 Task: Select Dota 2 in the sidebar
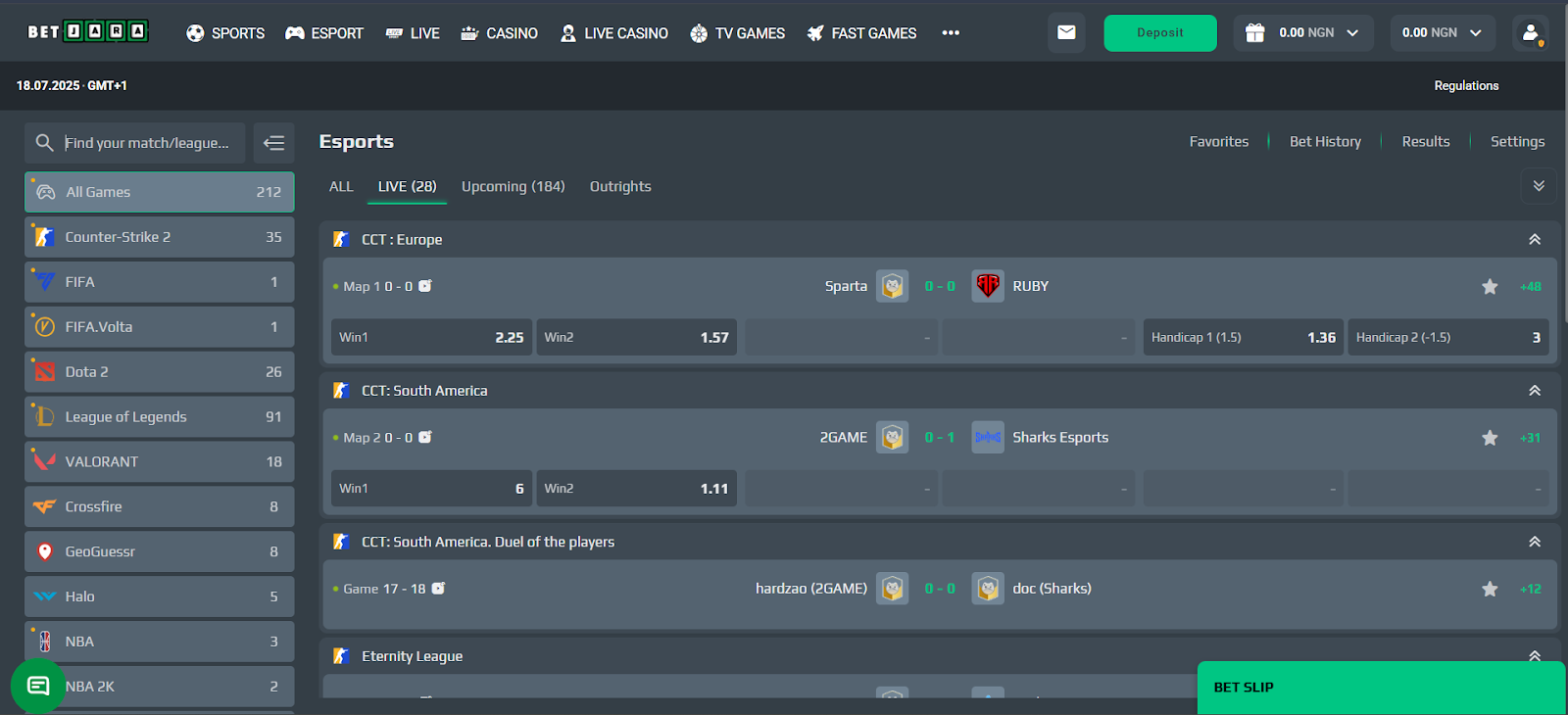click(160, 372)
